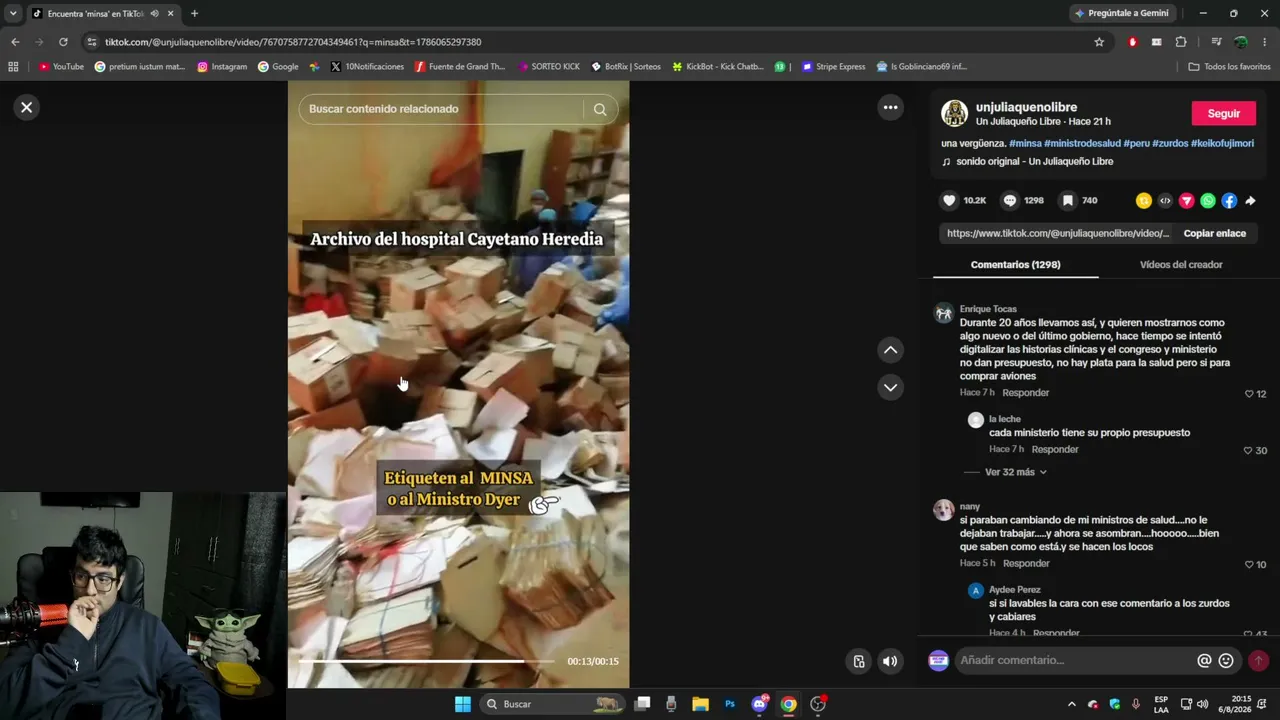Screen dimensions: 1280x720
Task: Open the Chrome three-dot menu
Action: pyautogui.click(x=1265, y=42)
